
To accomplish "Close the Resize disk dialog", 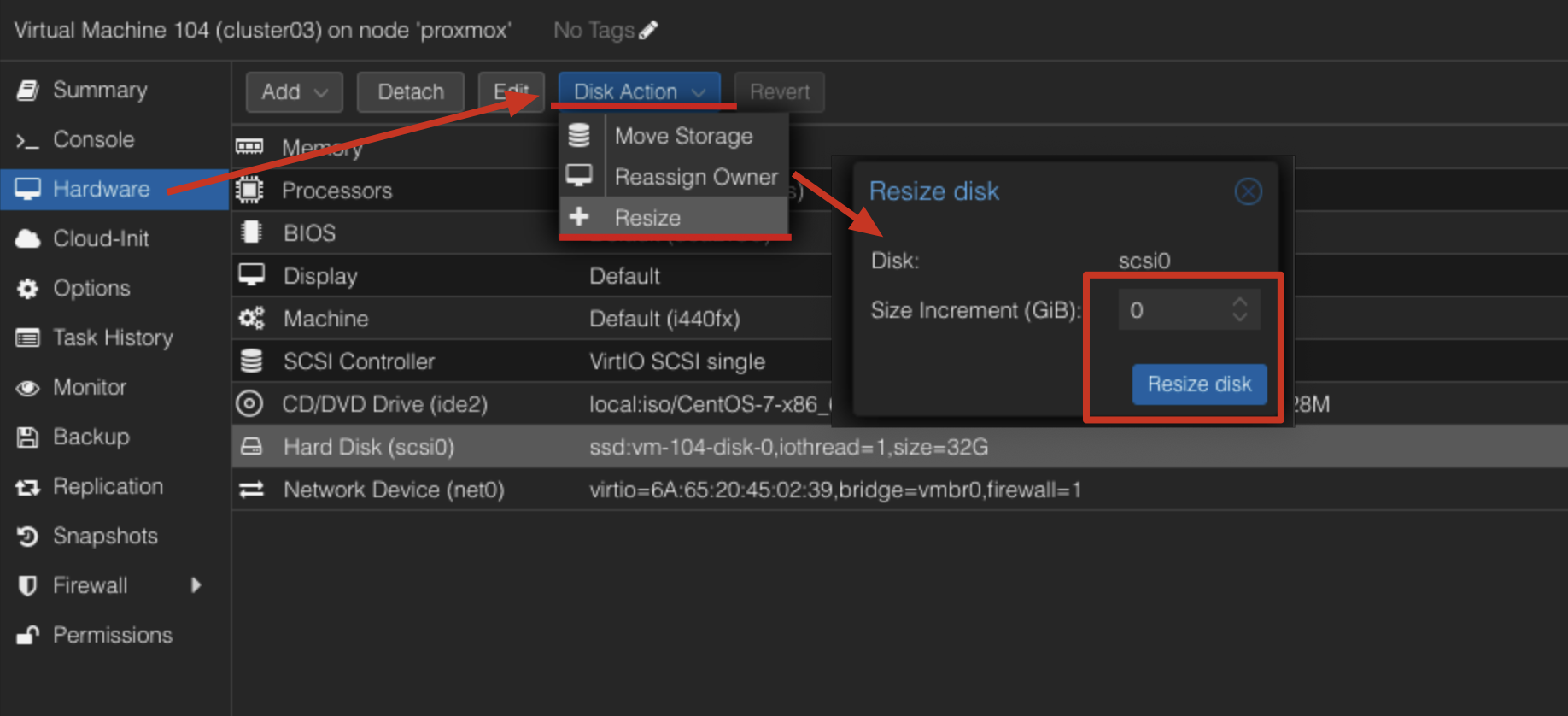I will pyautogui.click(x=1248, y=191).
